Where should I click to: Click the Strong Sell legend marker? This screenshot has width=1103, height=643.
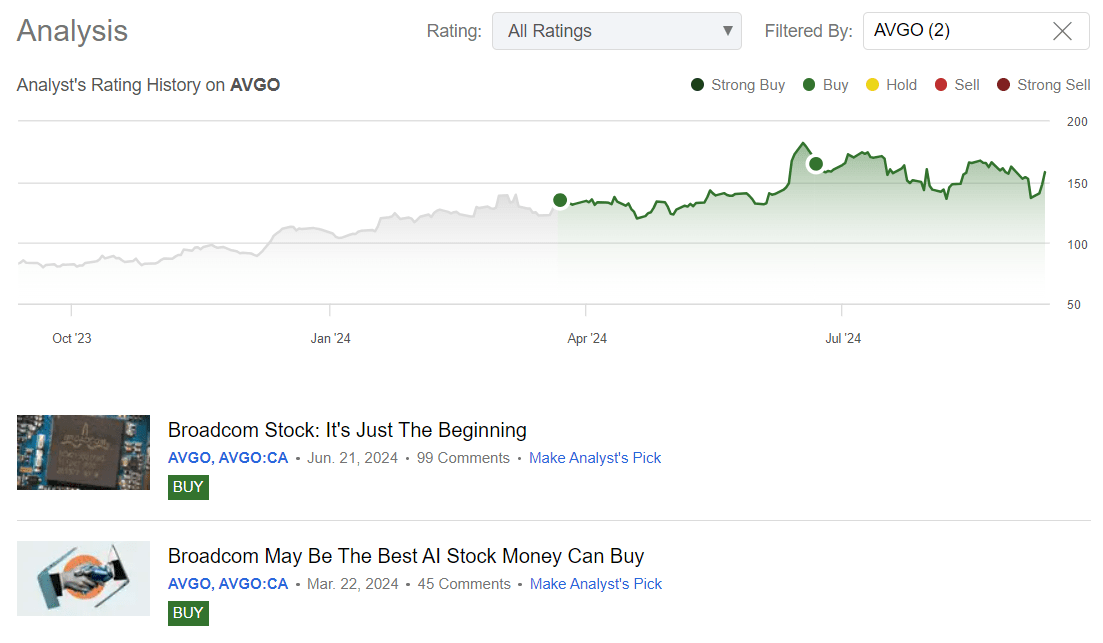[1003, 85]
